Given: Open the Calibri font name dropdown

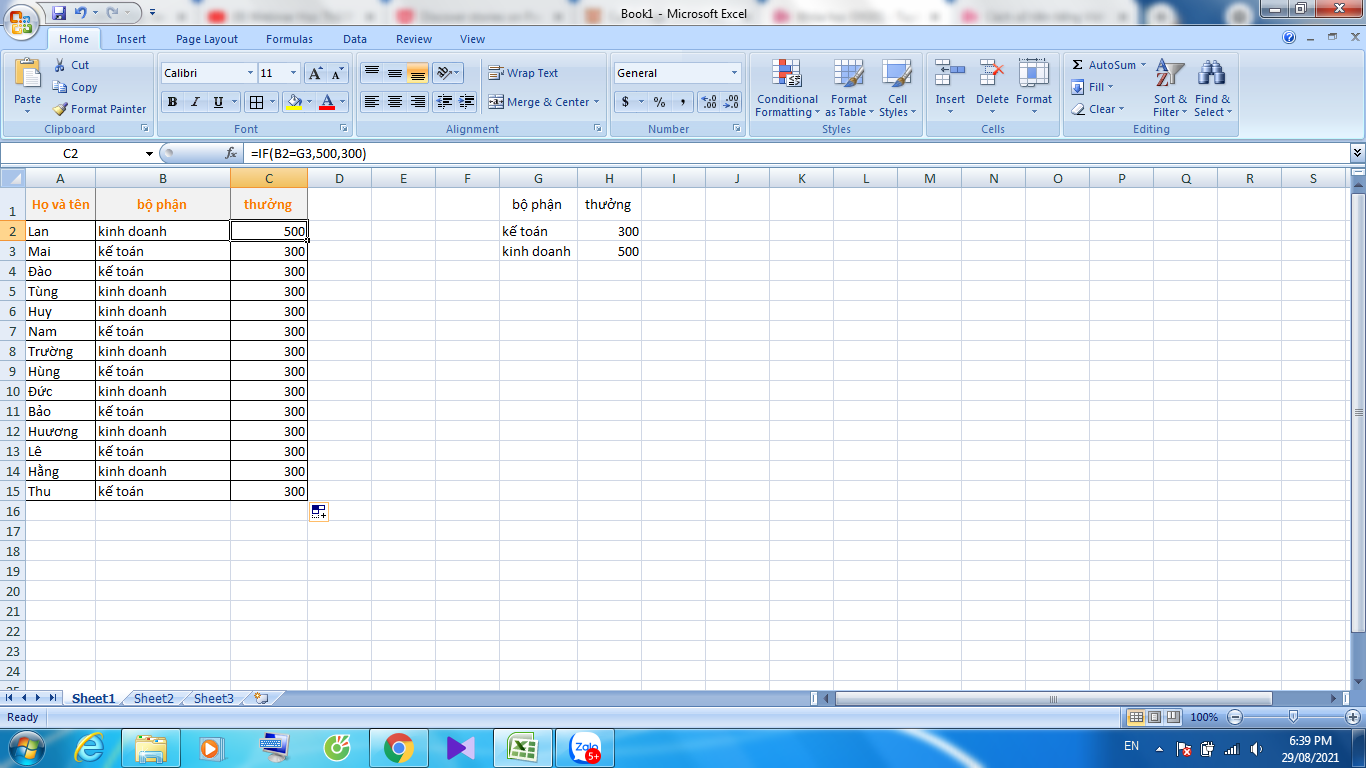Looking at the screenshot, I should click(250, 73).
